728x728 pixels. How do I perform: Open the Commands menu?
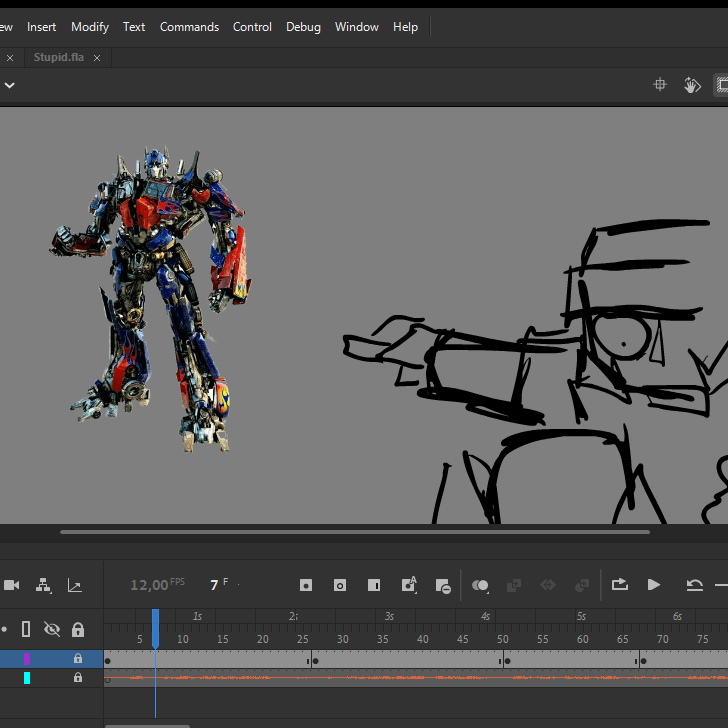tap(189, 27)
